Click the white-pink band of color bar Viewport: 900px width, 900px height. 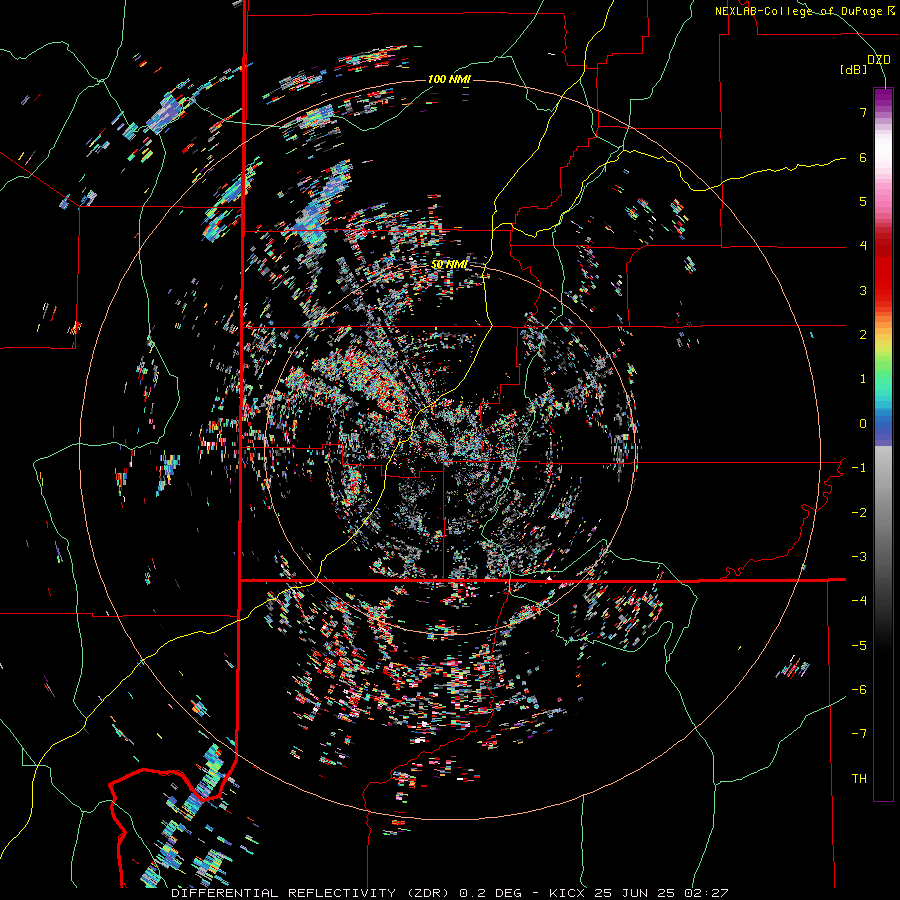[883, 155]
